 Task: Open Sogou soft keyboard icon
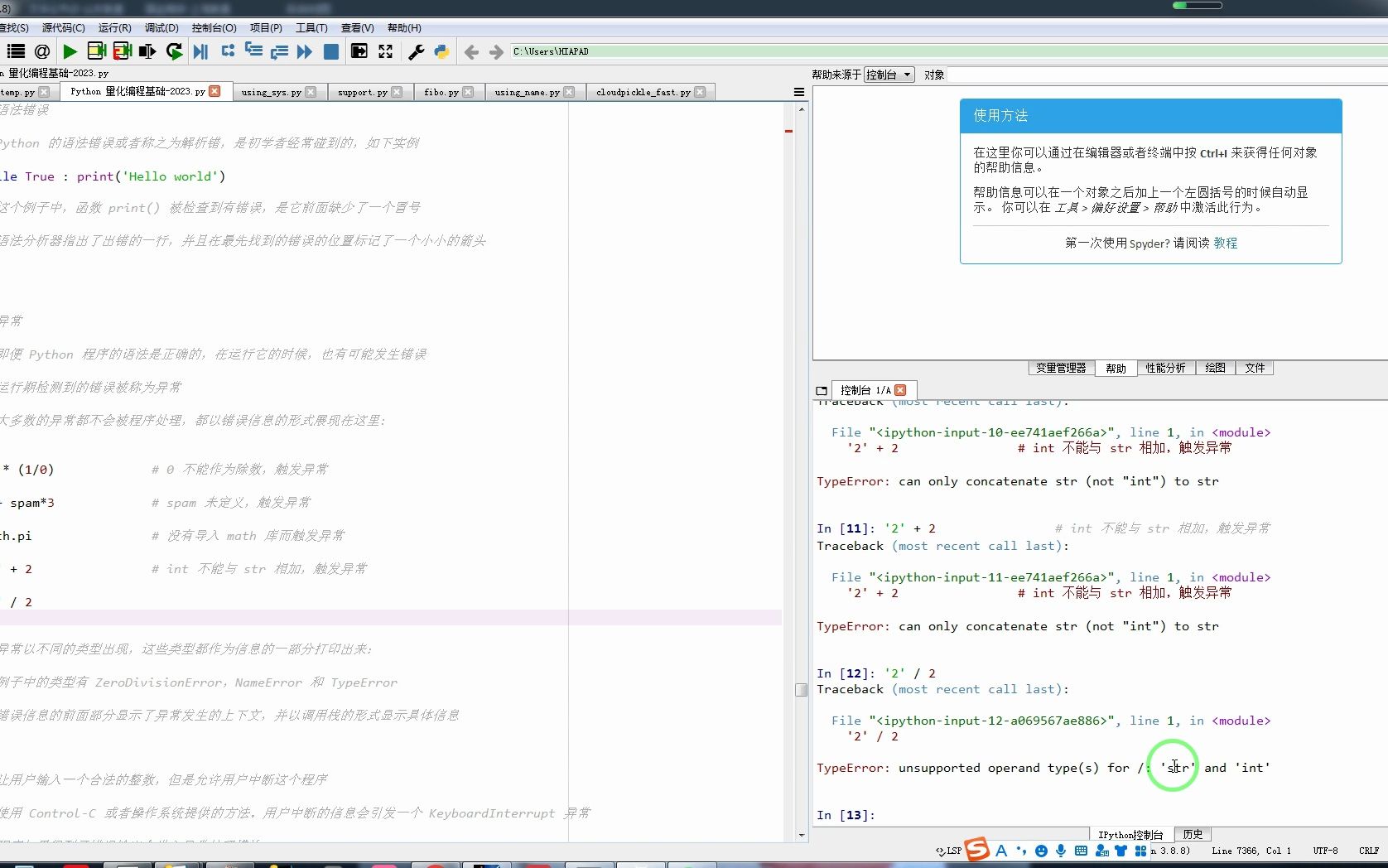click(x=1081, y=851)
